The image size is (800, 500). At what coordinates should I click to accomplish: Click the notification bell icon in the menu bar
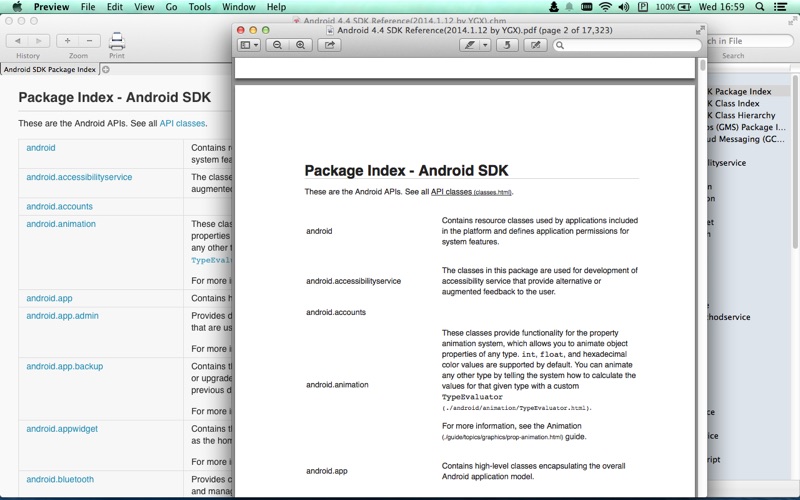569,7
